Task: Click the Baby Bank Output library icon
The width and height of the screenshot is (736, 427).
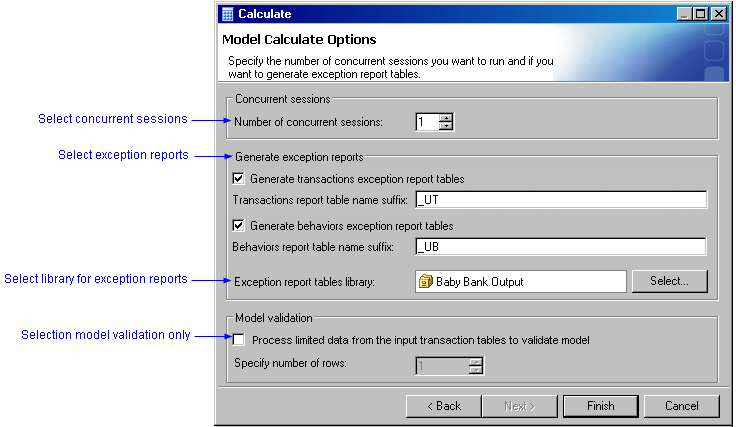Action: click(x=426, y=282)
